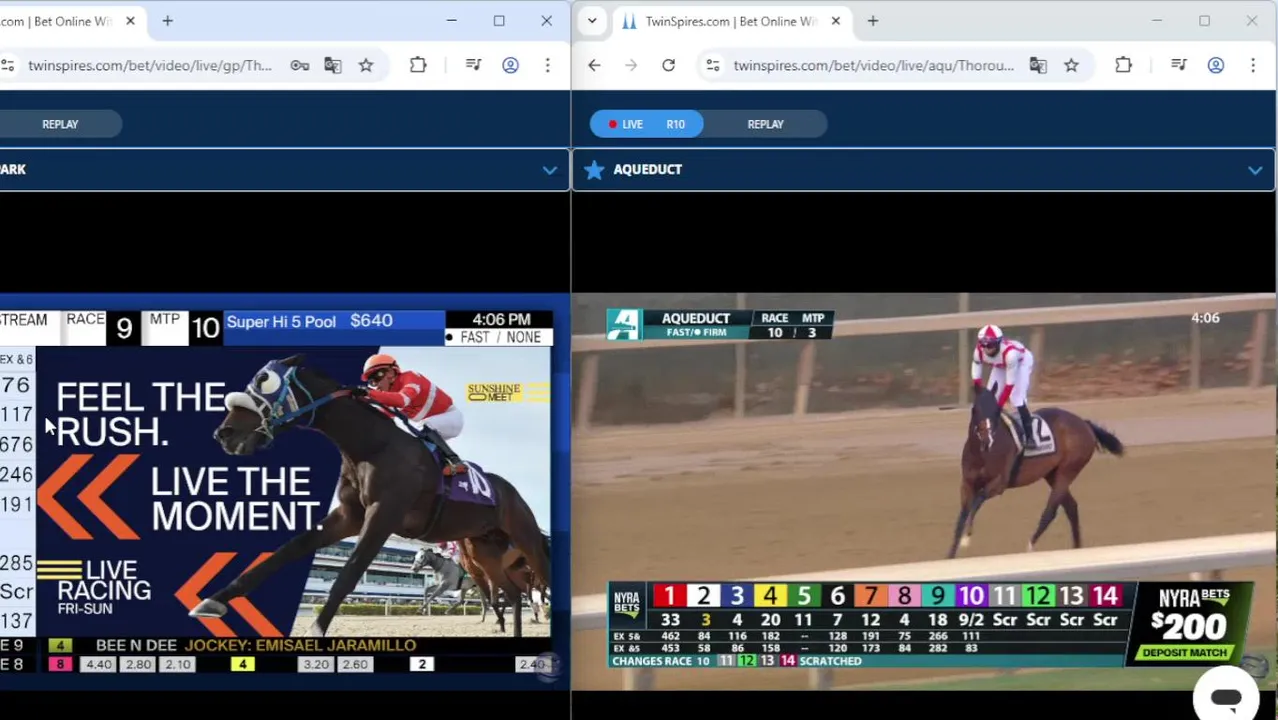Go forward in the right browser window
The width and height of the screenshot is (1278, 720).
(x=631, y=65)
